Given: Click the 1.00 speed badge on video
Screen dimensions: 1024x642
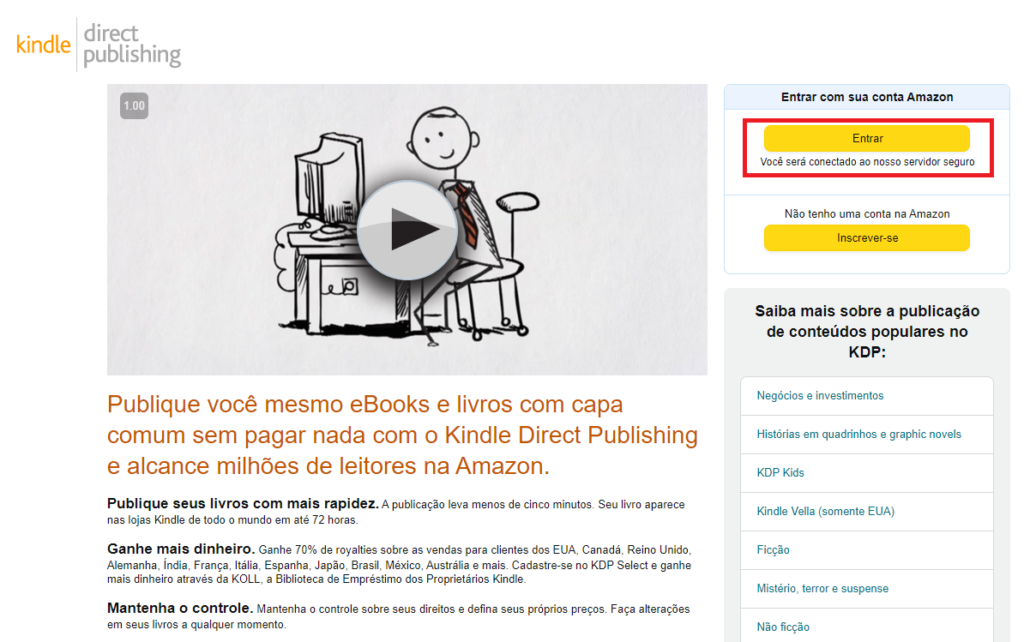Looking at the screenshot, I should click(134, 106).
